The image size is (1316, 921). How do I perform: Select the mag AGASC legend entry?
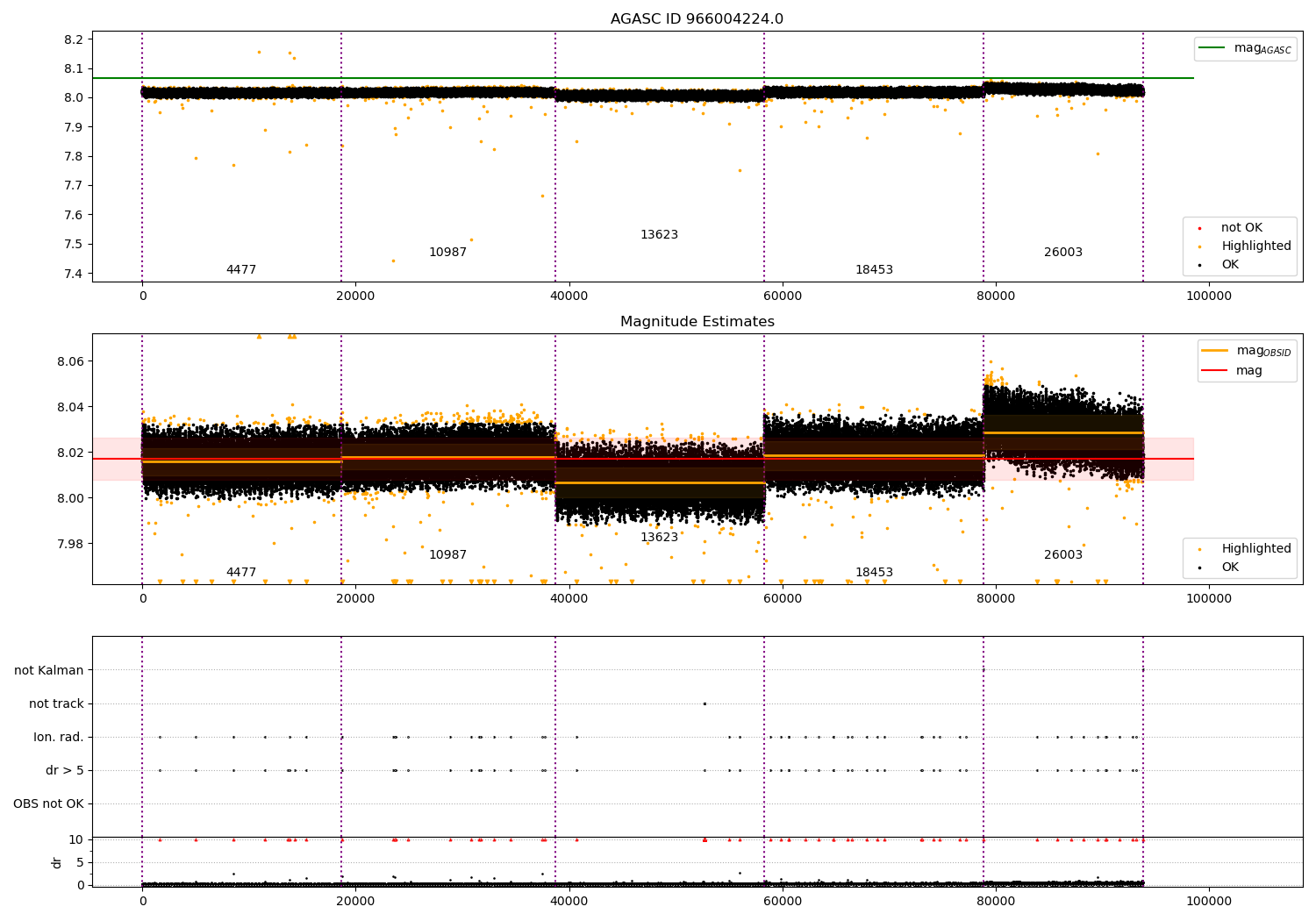pyautogui.click(x=1246, y=48)
